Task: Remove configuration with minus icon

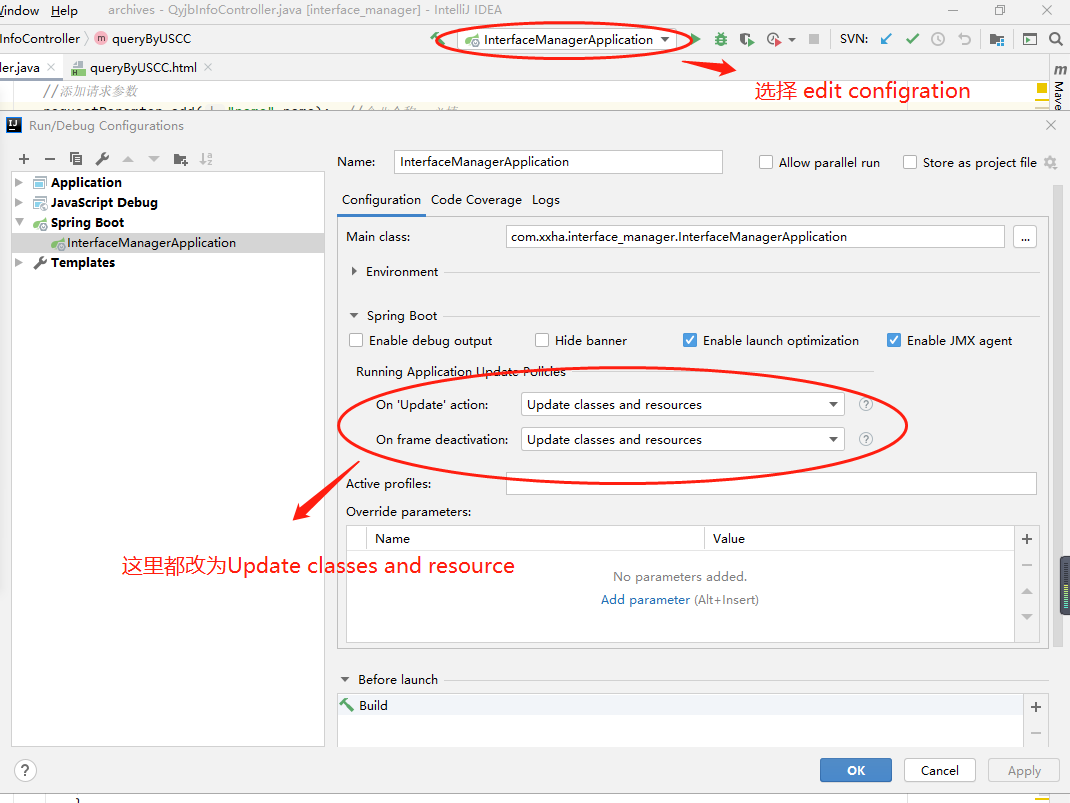Action: pyautogui.click(x=50, y=159)
